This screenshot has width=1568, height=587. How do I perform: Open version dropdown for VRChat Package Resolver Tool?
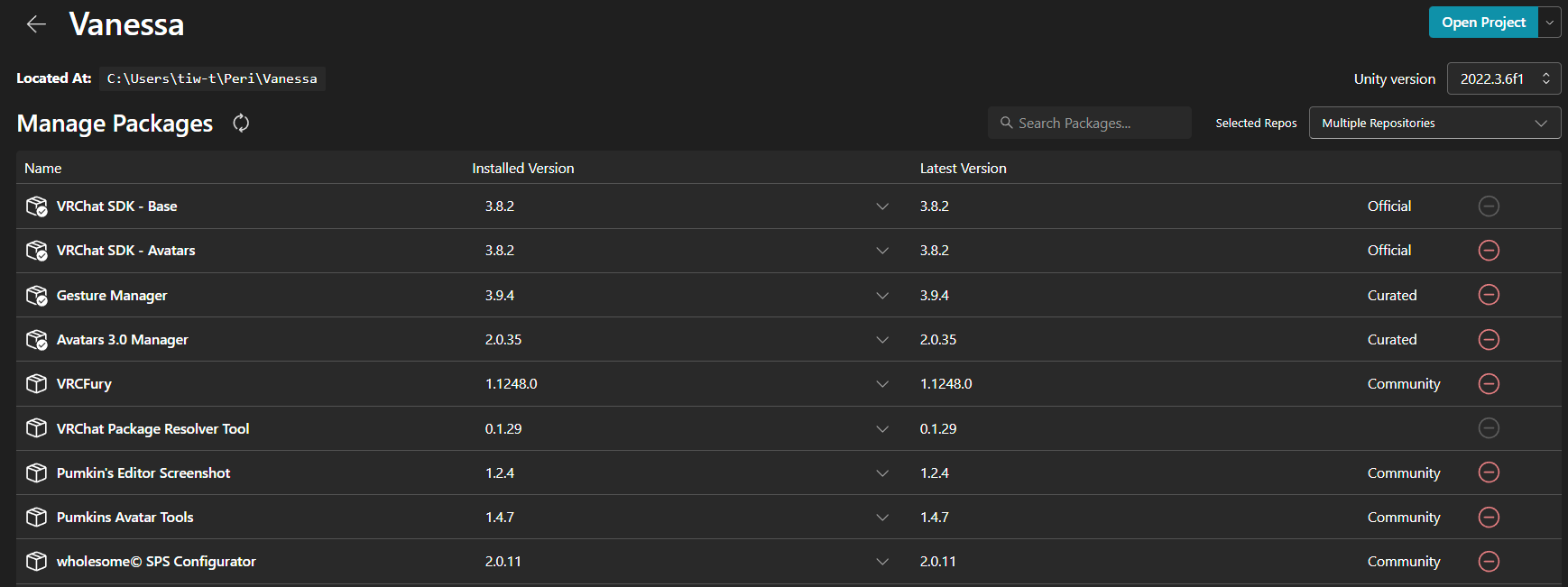[882, 429]
